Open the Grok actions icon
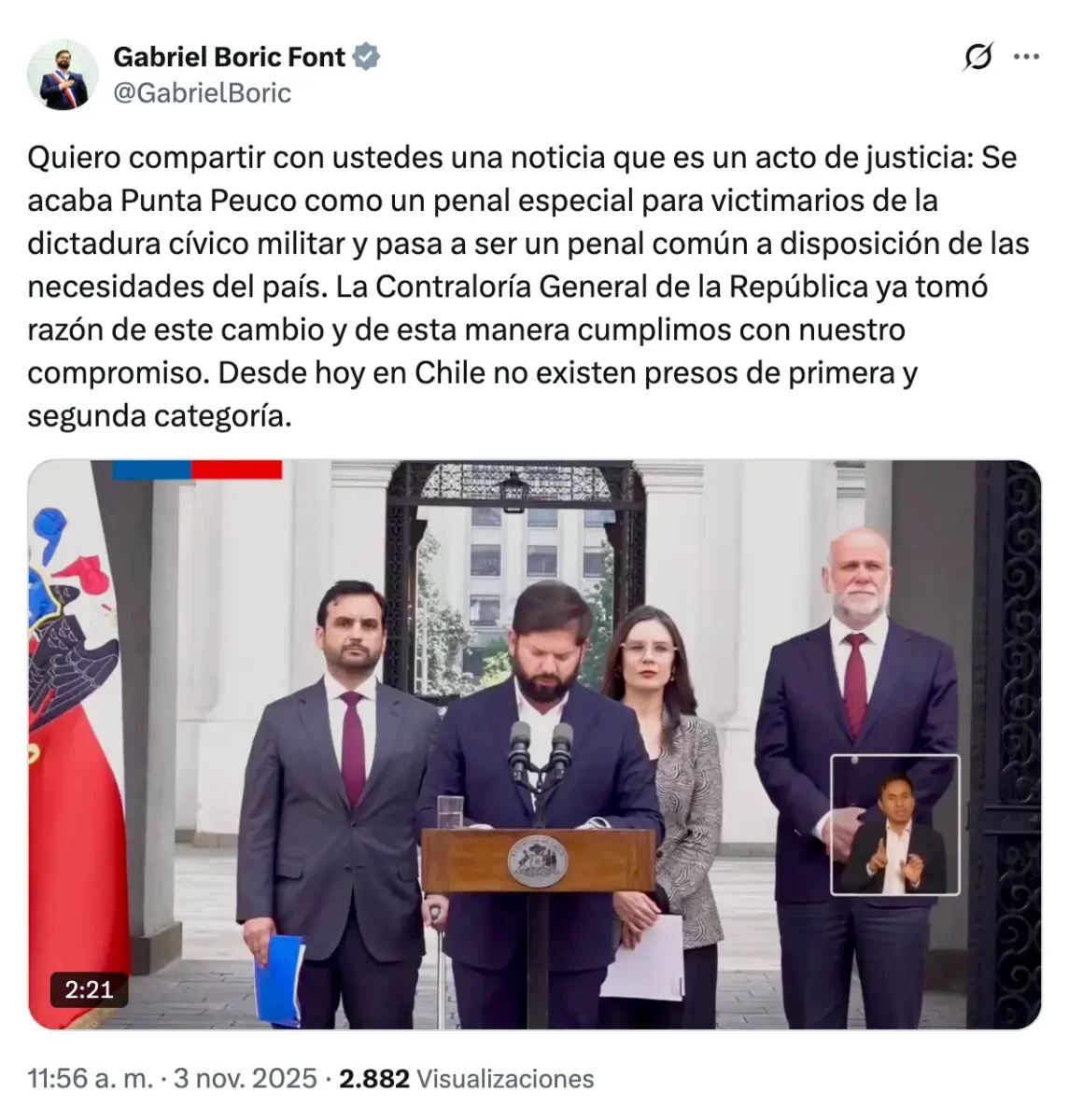Image resolution: width=1069 pixels, height=1120 pixels. [978, 59]
